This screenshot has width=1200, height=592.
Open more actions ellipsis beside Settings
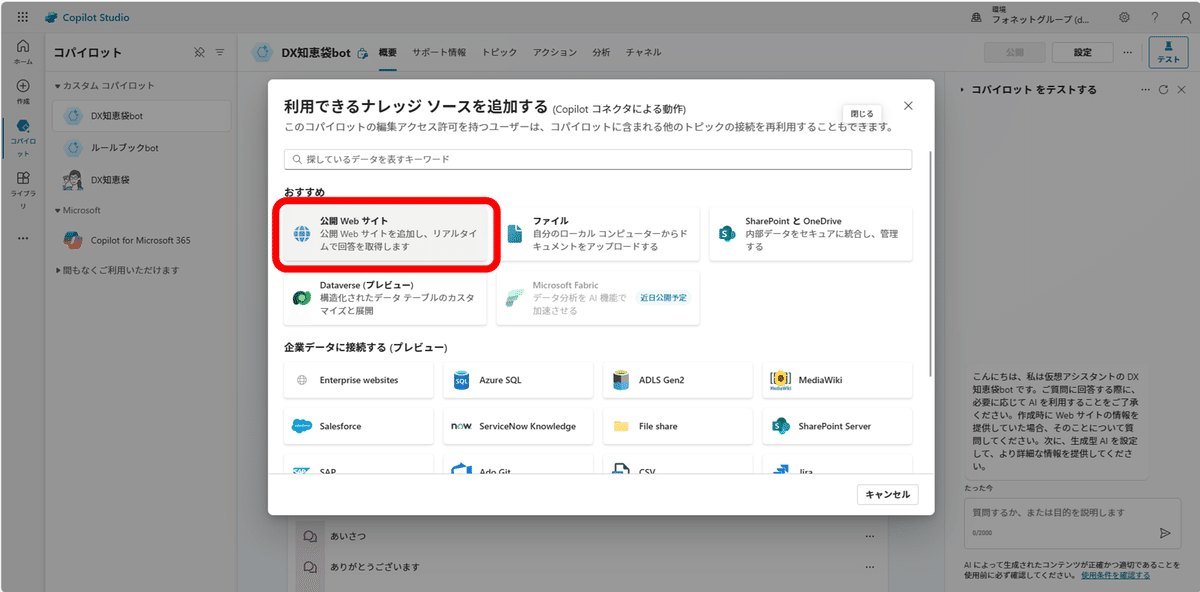tap(1127, 52)
